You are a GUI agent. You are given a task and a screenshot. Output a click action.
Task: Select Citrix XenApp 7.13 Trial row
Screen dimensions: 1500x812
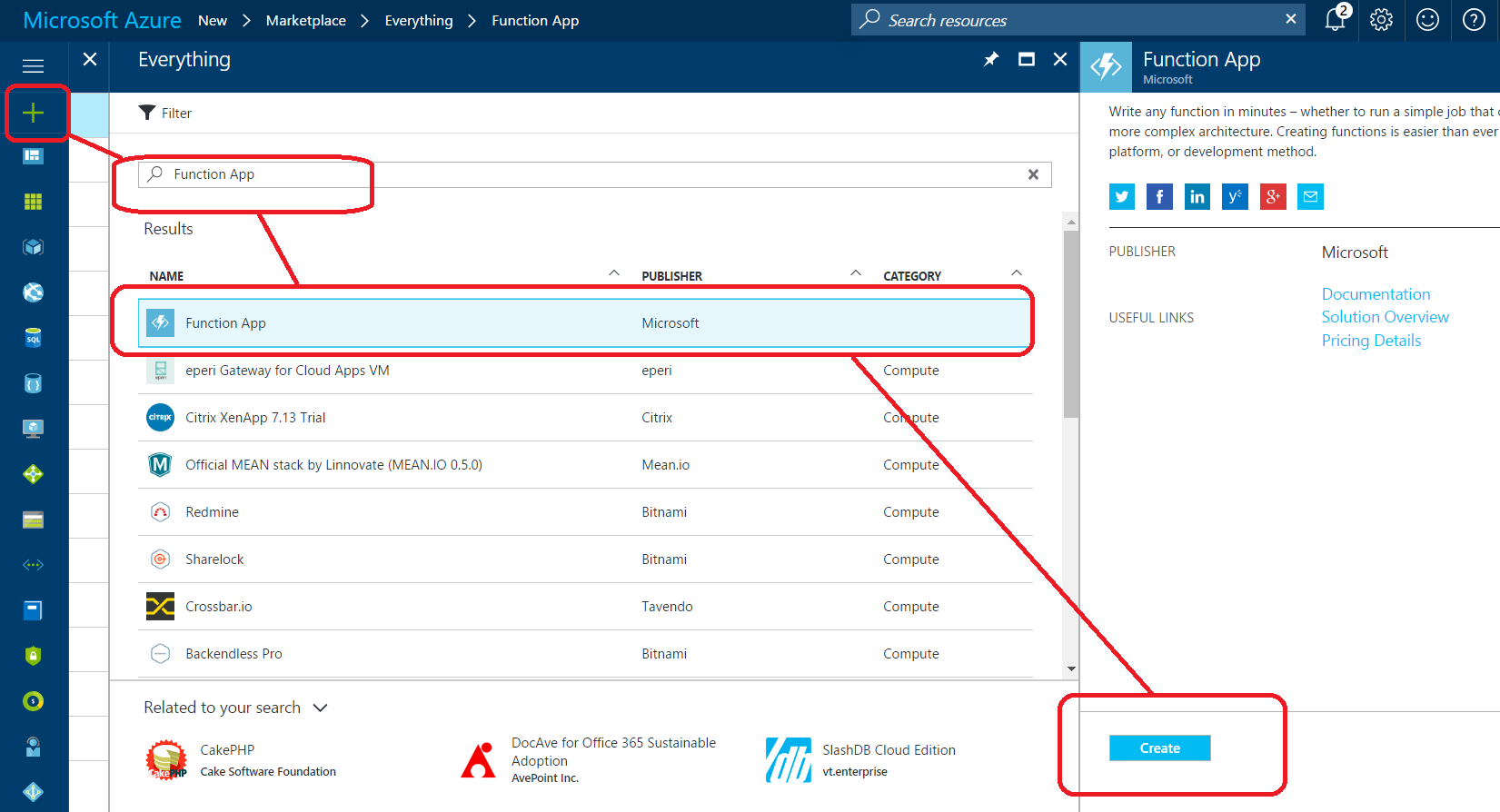pyautogui.click(x=585, y=418)
